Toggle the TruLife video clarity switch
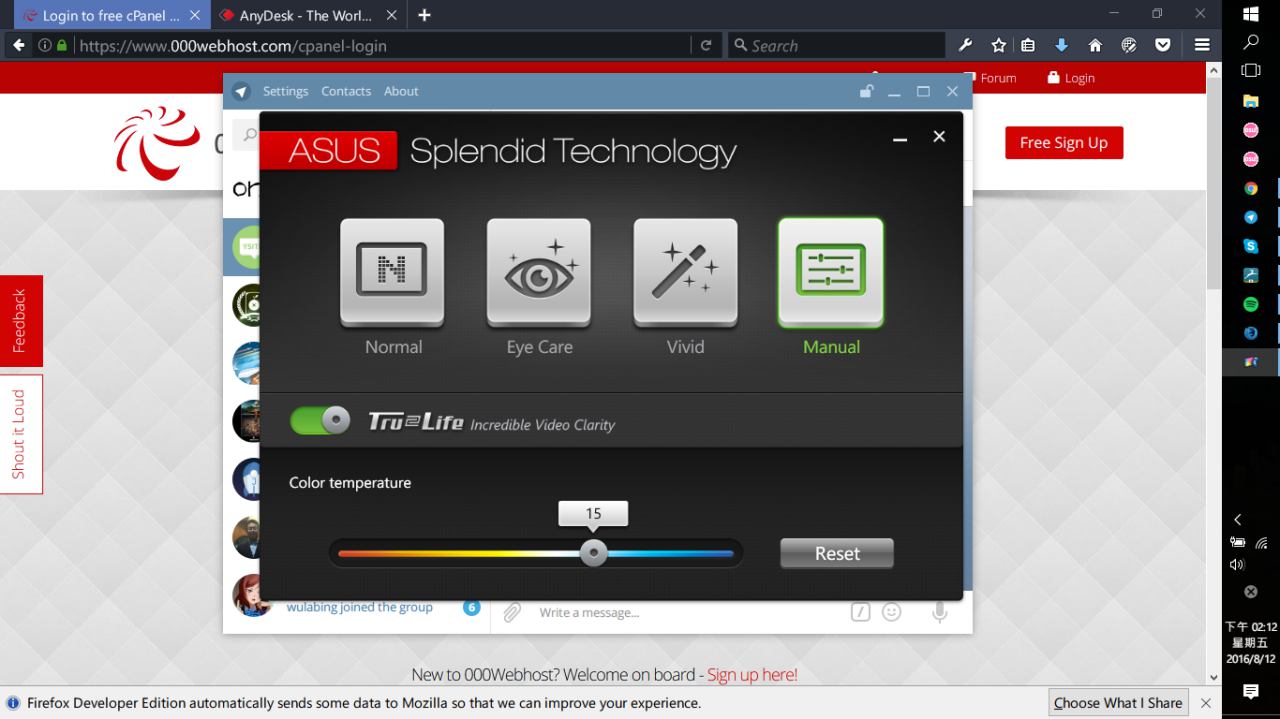Viewport: 1280px width, 719px height. (x=320, y=420)
